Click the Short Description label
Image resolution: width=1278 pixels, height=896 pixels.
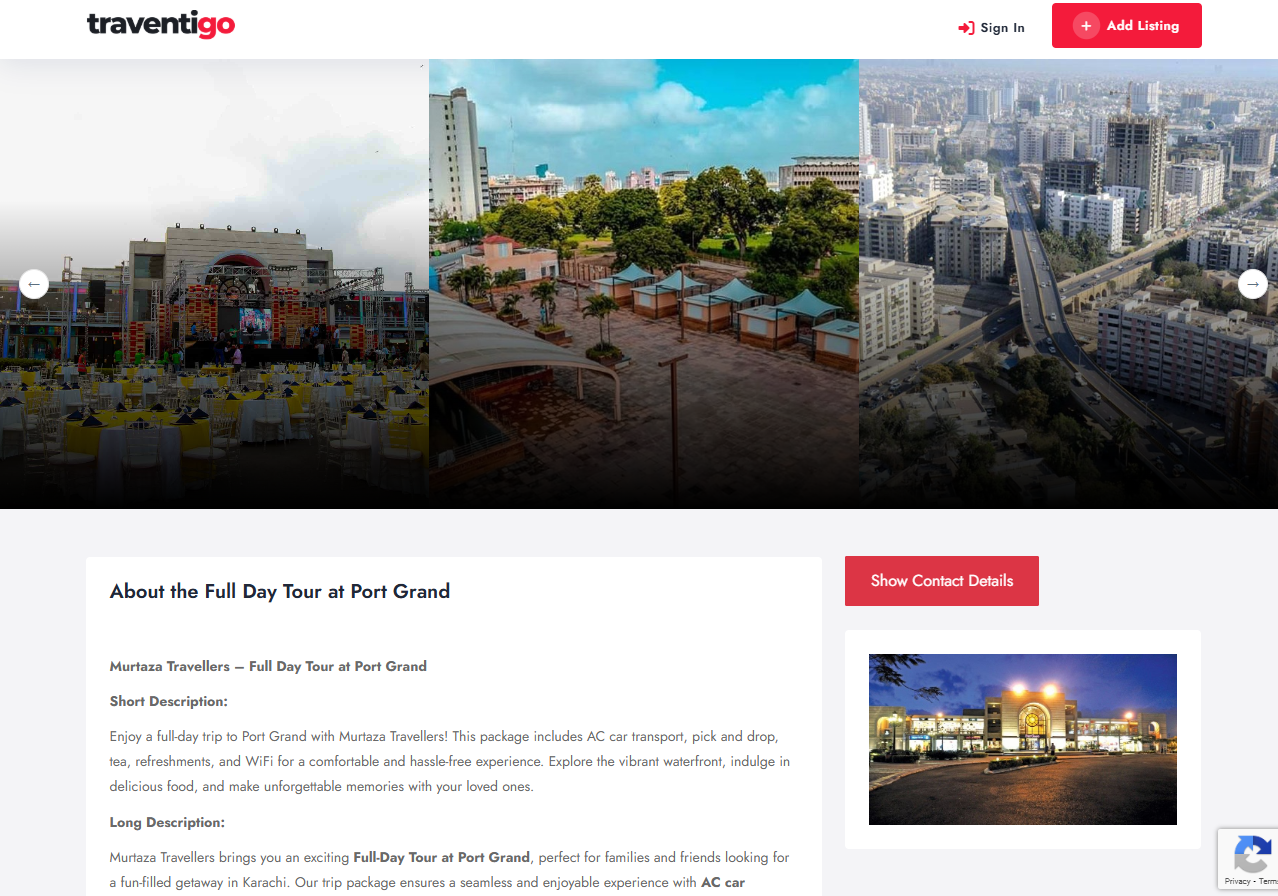coord(169,701)
